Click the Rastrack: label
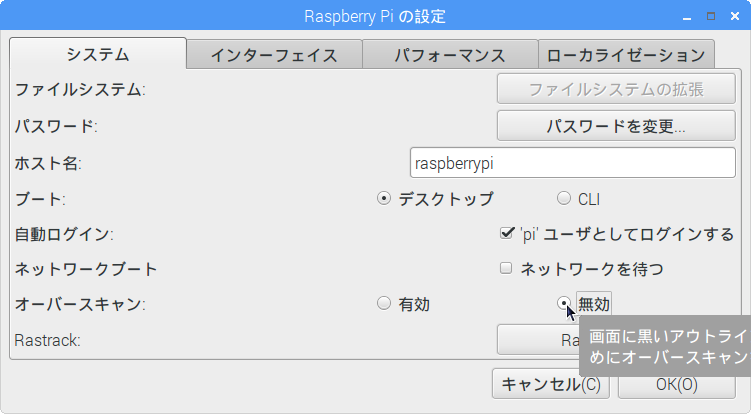The width and height of the screenshot is (751, 414). click(47, 340)
